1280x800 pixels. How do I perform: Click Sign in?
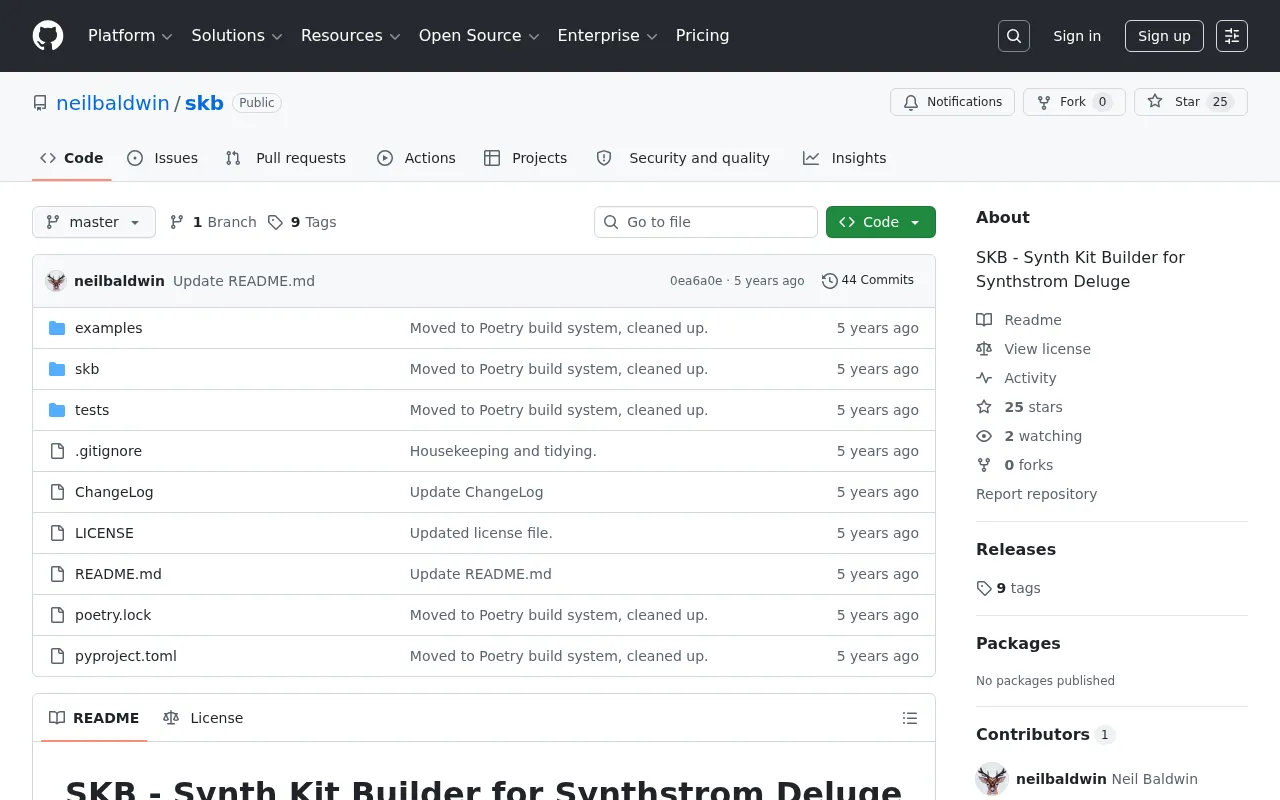click(1077, 36)
